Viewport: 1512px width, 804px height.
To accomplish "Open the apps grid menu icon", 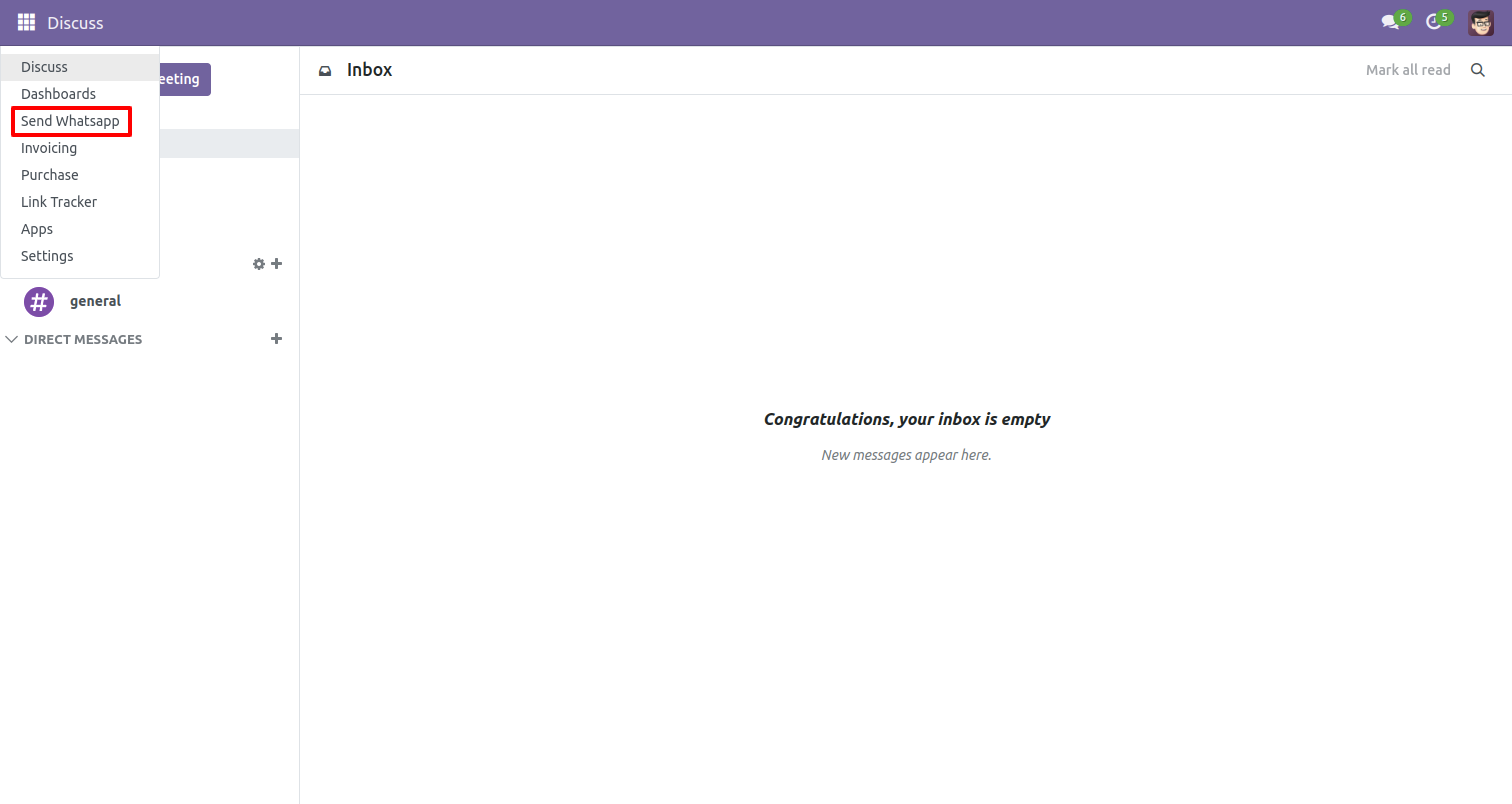I will 26,22.
